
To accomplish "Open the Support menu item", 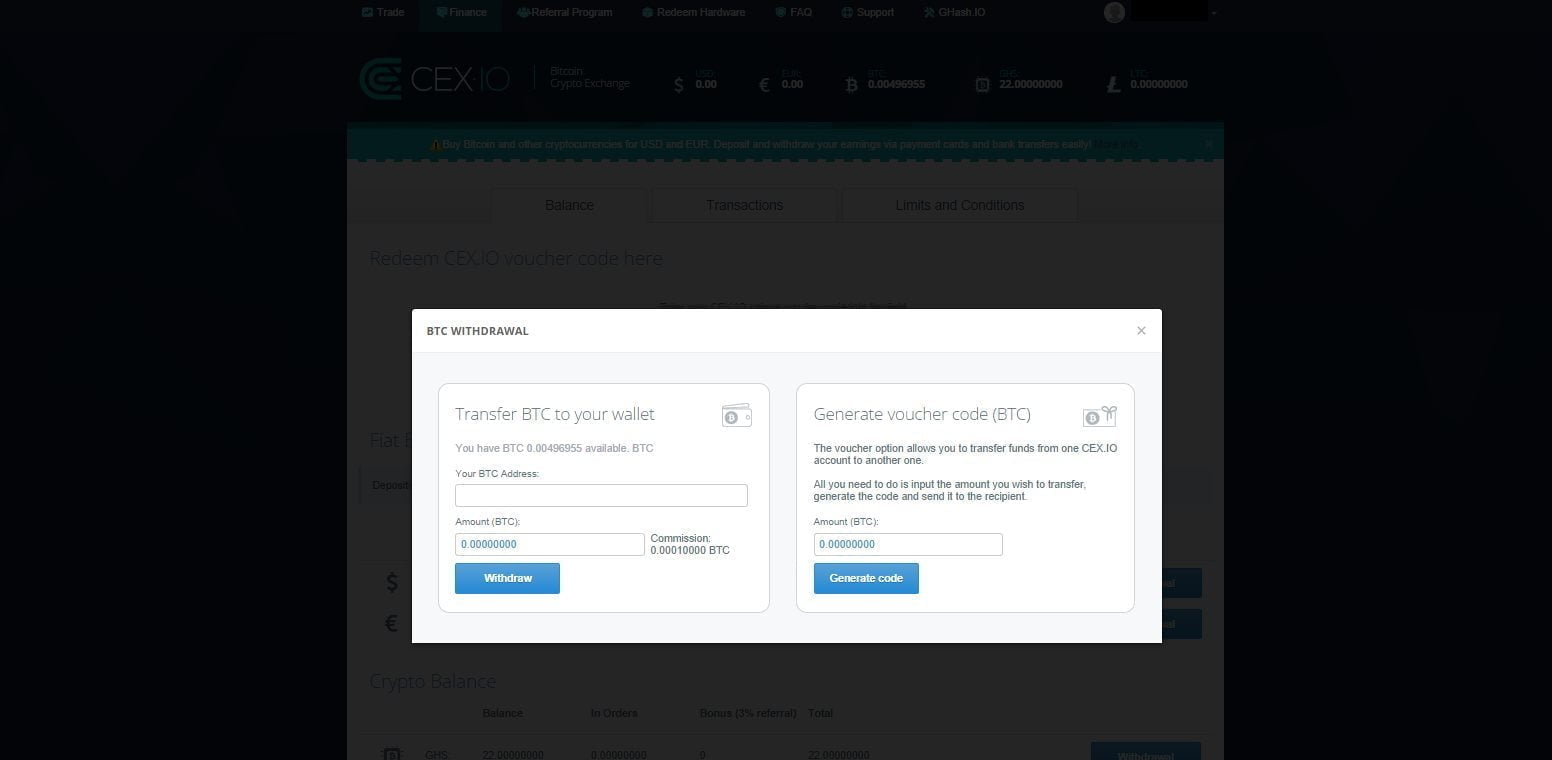I will coord(867,12).
